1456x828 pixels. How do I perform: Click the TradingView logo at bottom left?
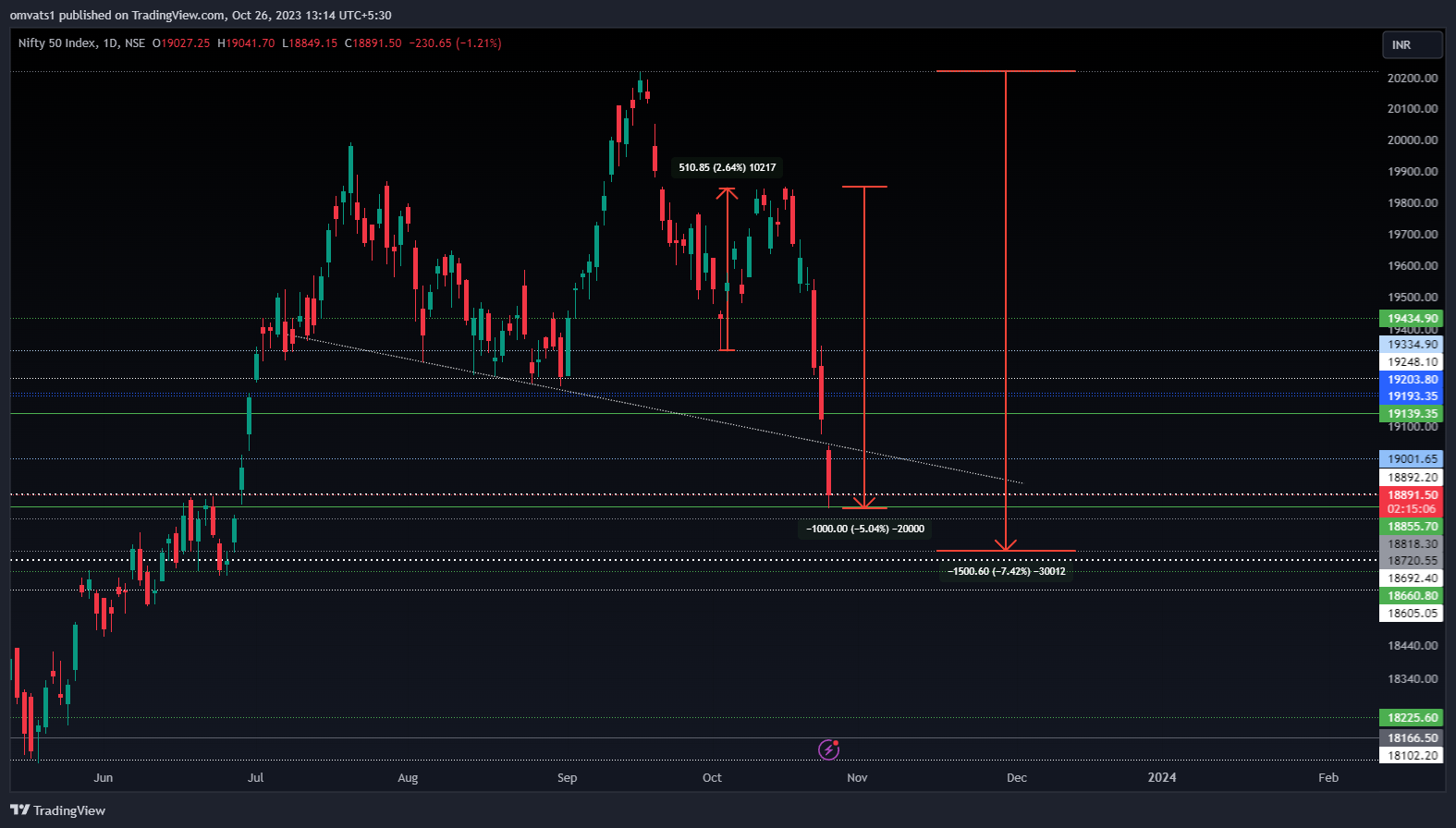(x=57, y=810)
